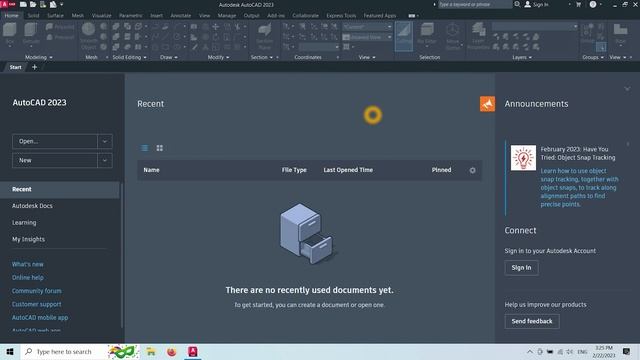Image resolution: width=640 pixels, height=360 pixels.
Task: Click the Object Snap Tracking lightbulb thumbnail
Action: [523, 158]
